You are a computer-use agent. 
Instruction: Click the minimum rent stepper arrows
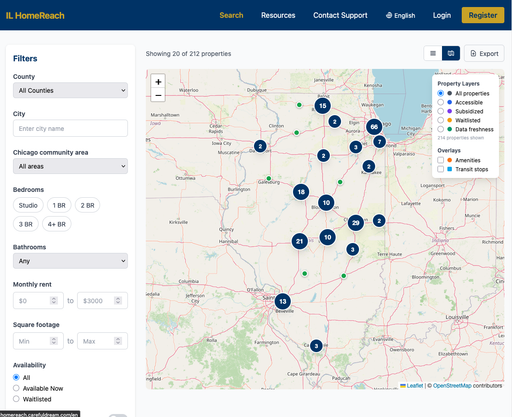pos(54,301)
